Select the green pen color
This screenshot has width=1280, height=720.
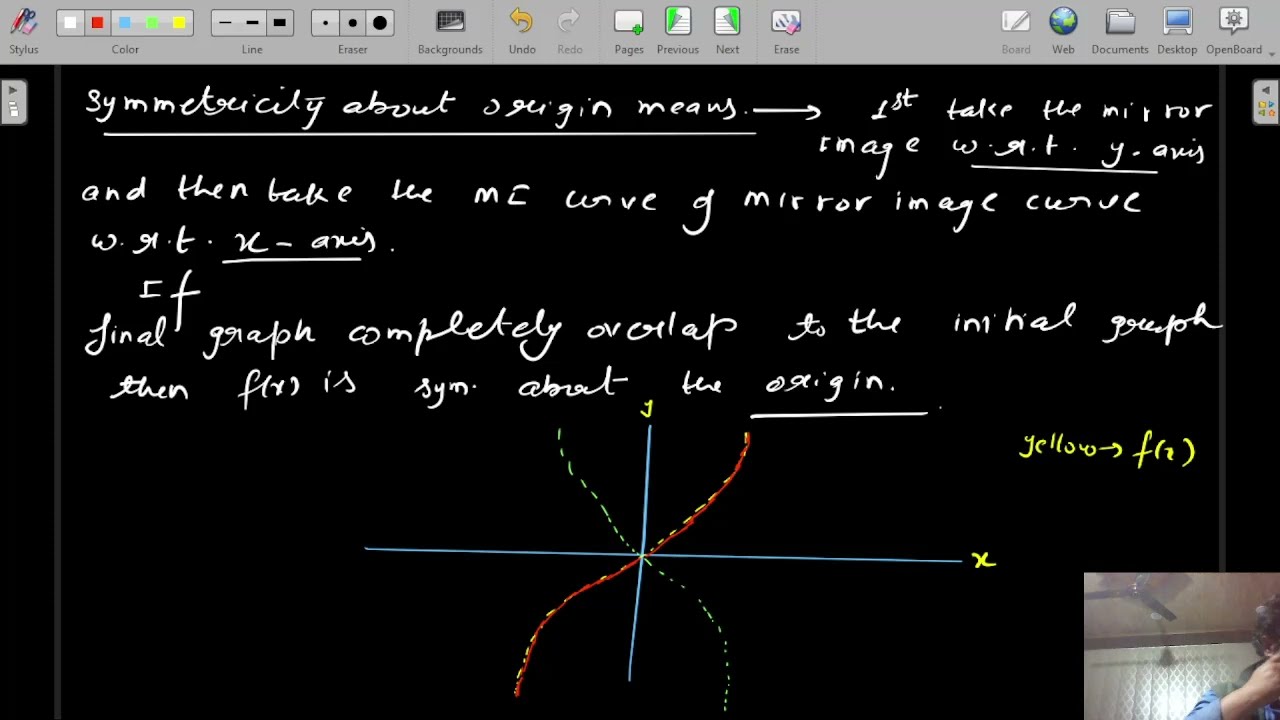(152, 23)
